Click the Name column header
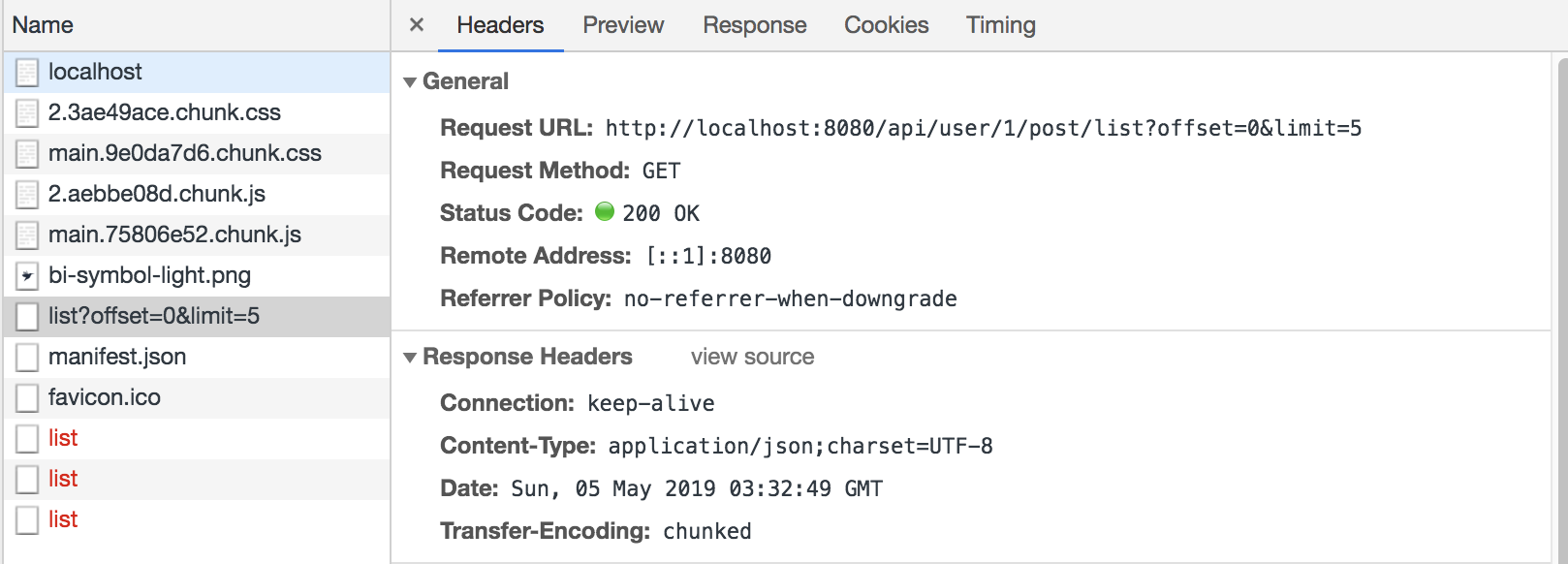1568x564 pixels. point(197,25)
